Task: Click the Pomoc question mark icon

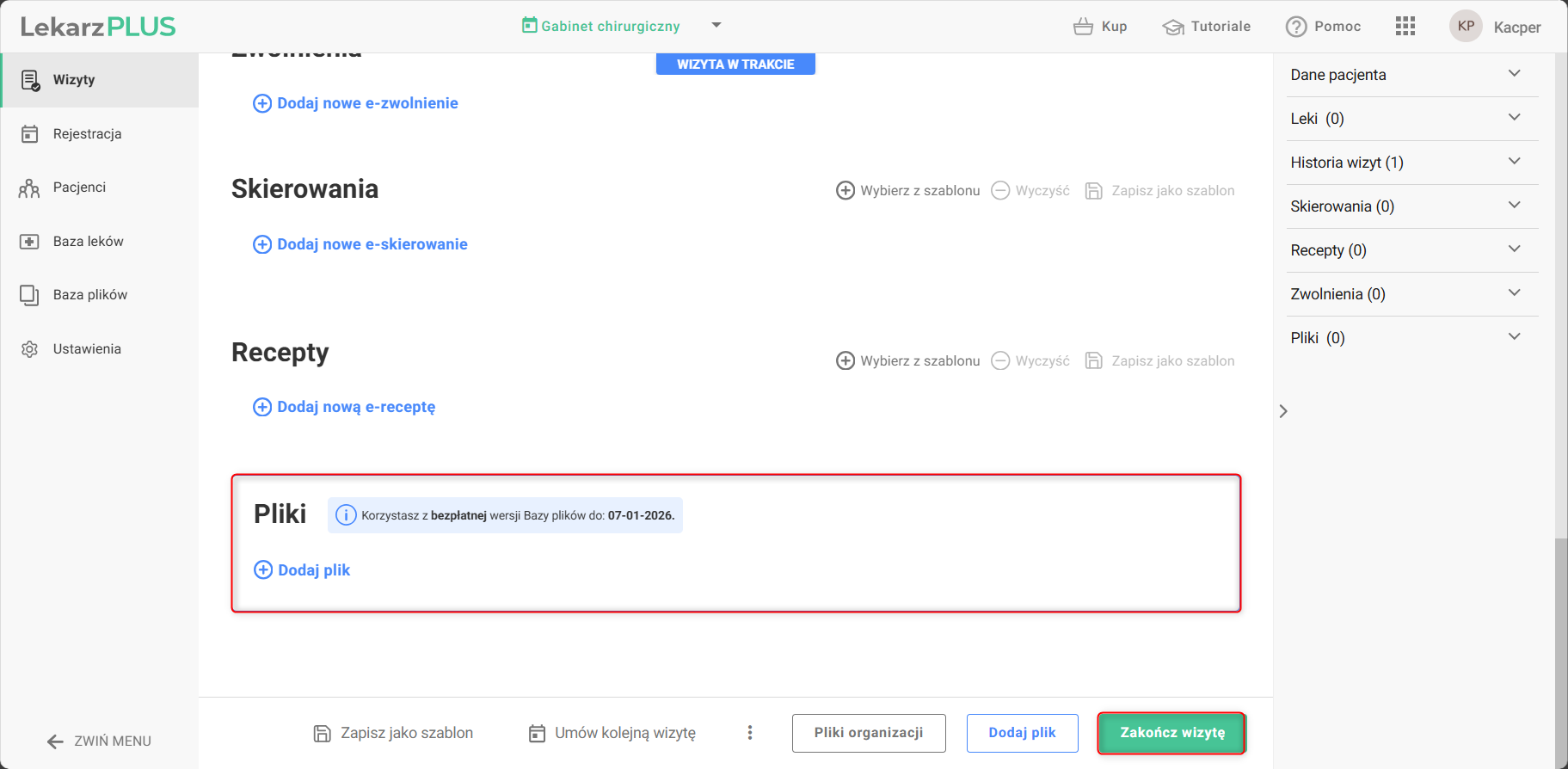Action: pos(1296,27)
